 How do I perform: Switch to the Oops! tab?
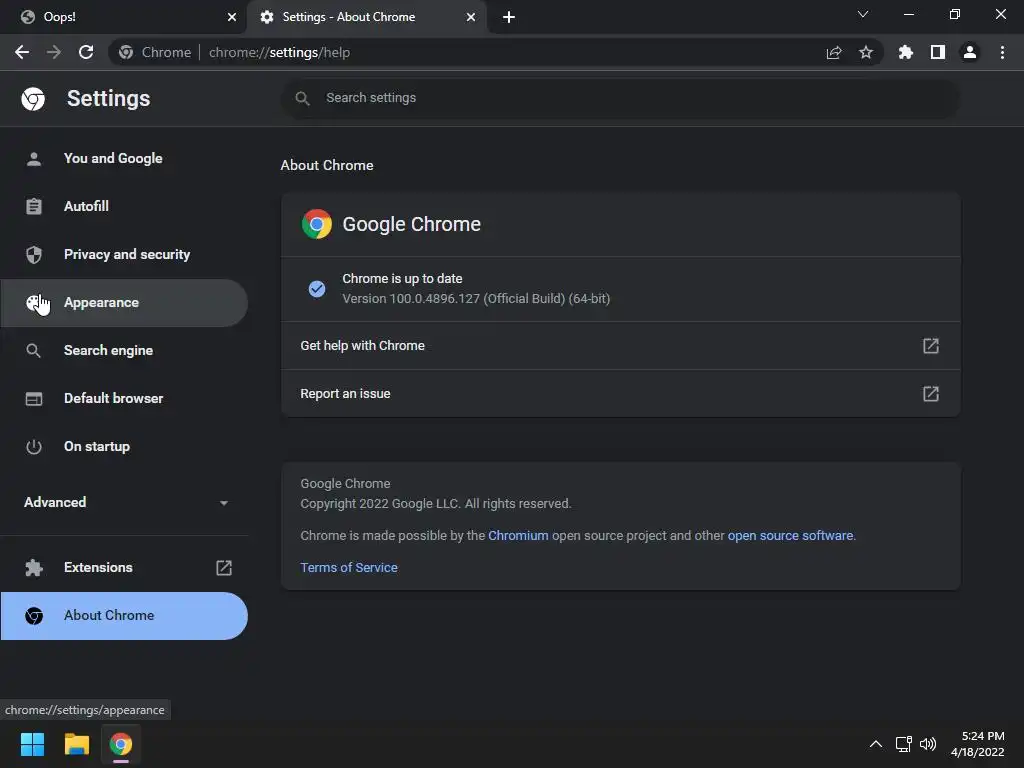pyautogui.click(x=123, y=17)
